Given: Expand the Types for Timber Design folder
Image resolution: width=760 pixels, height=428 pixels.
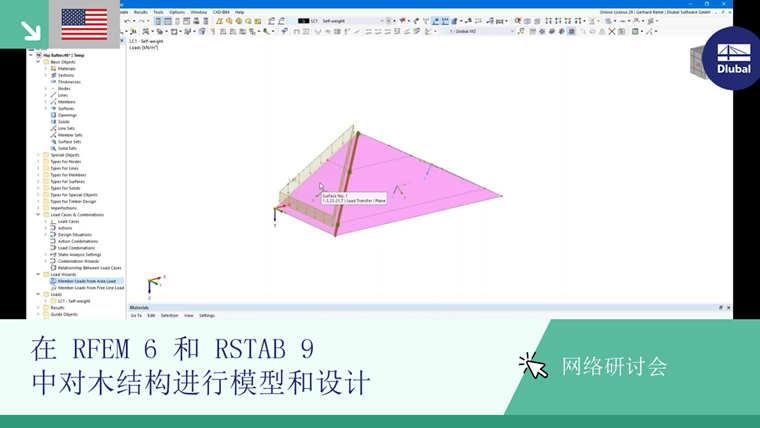Looking at the screenshot, I should (x=38, y=202).
